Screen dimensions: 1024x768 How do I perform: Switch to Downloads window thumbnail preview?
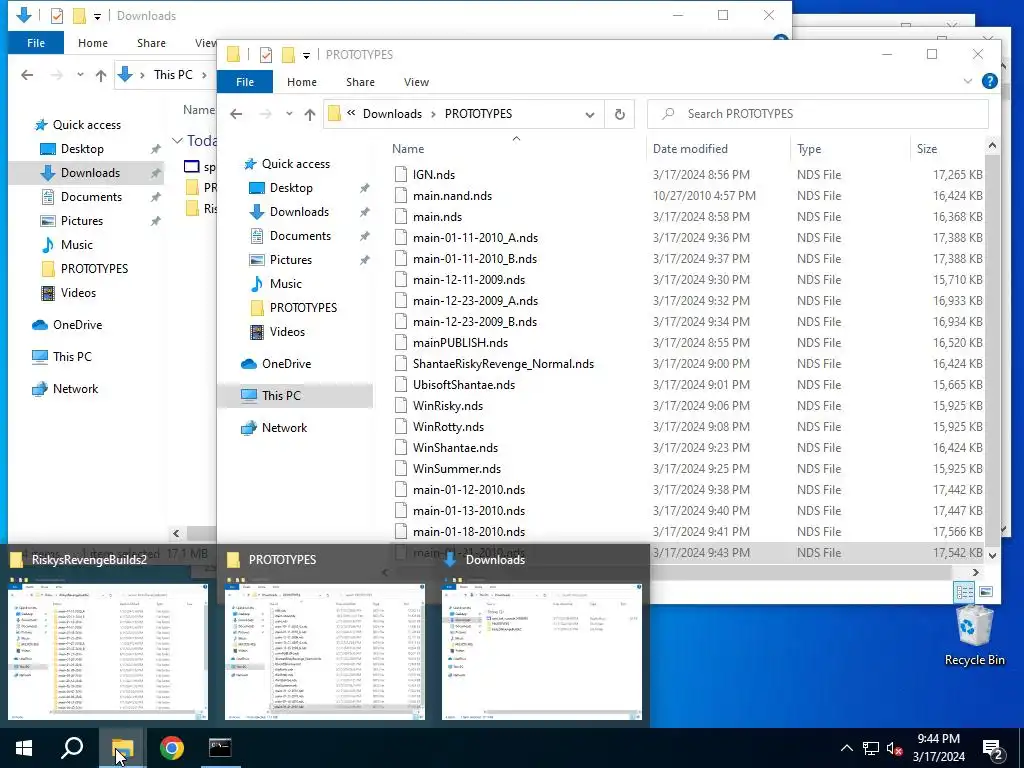click(542, 652)
